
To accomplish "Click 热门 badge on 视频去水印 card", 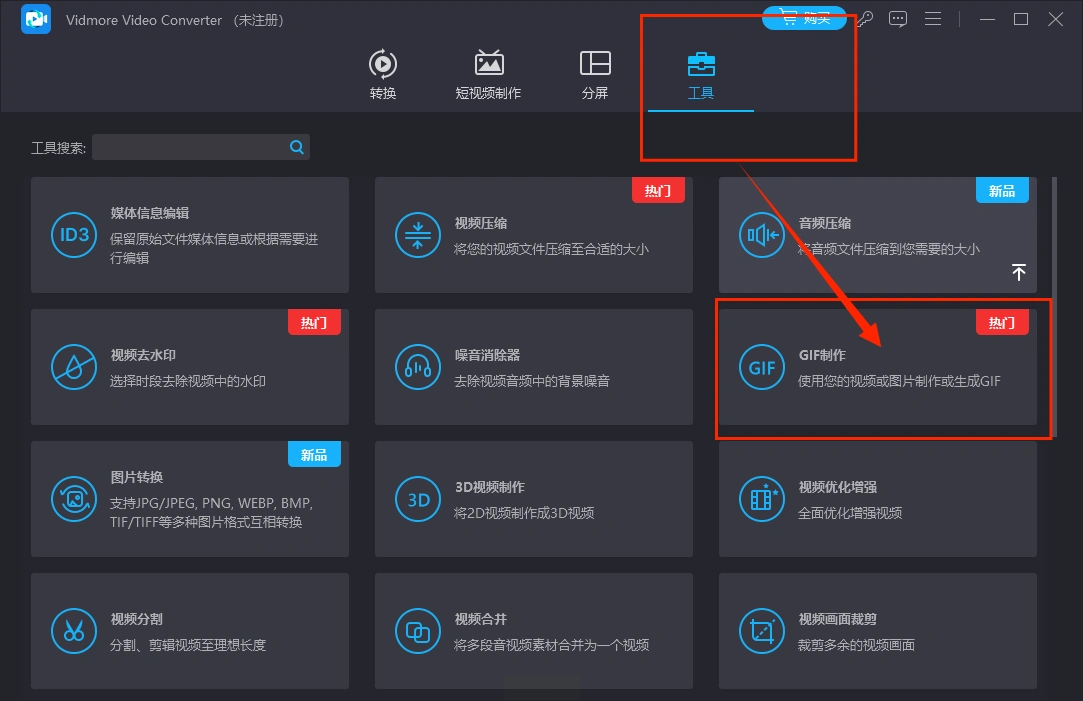I will coord(314,323).
